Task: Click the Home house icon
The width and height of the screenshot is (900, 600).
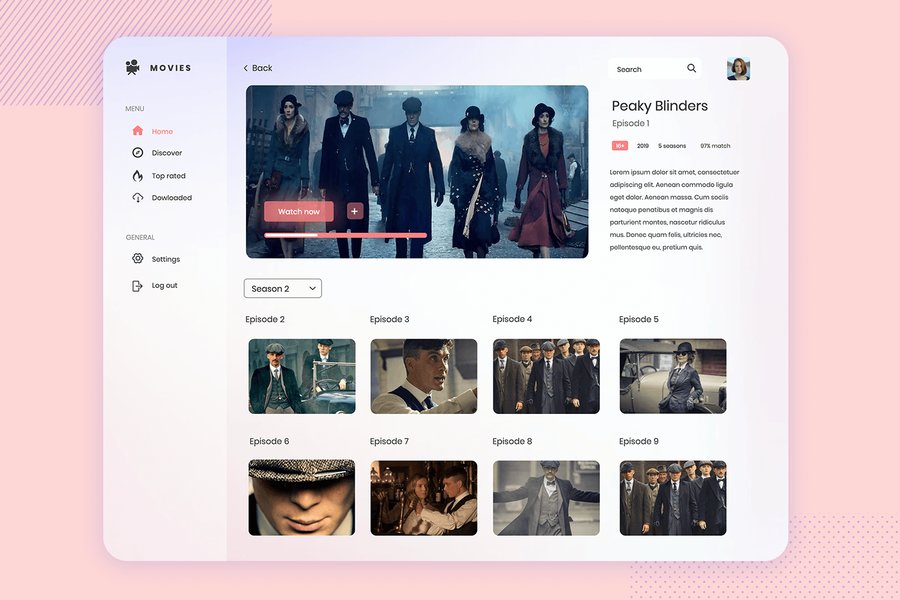Action: 138,130
